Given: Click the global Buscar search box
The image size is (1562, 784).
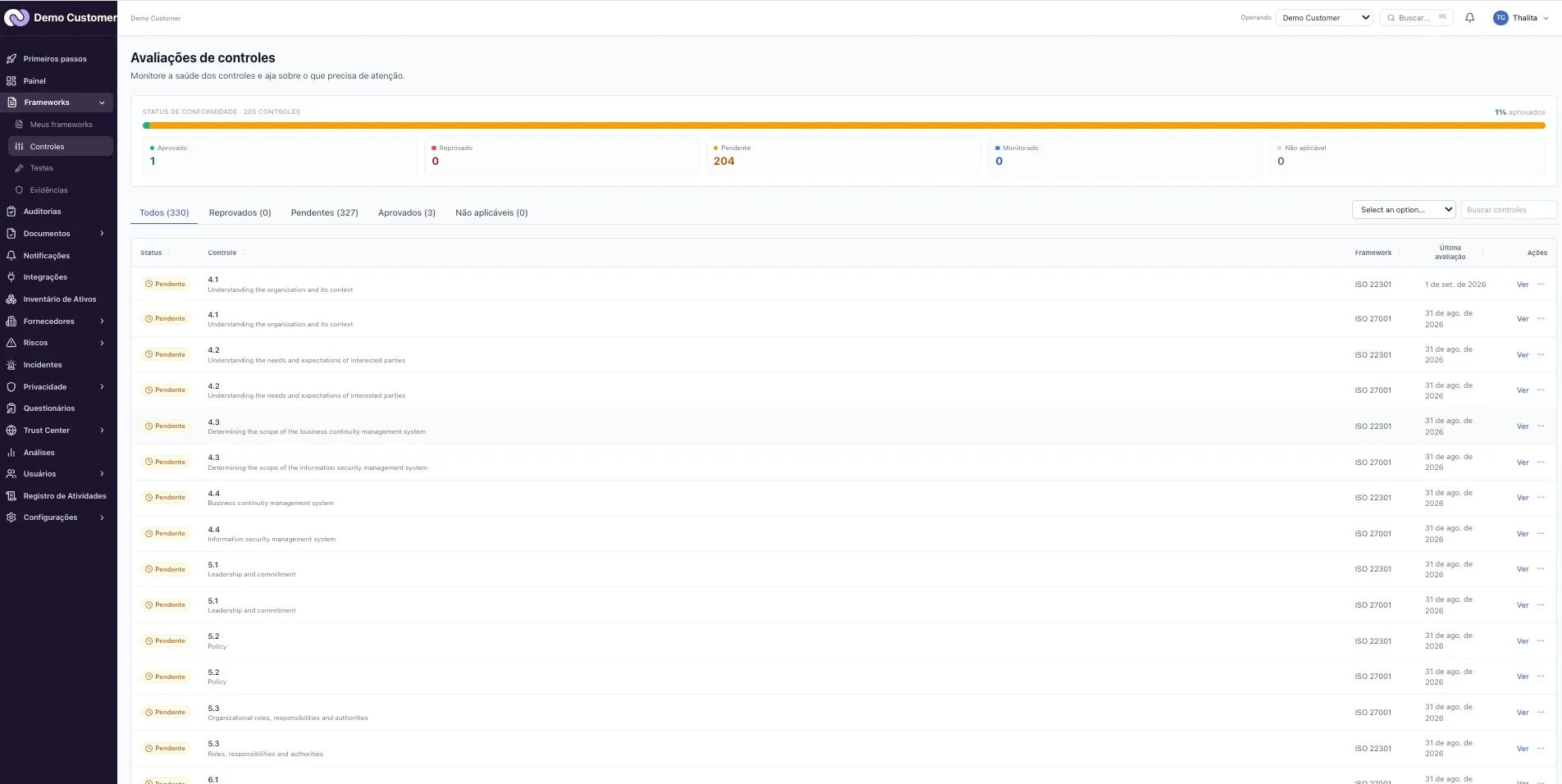Looking at the screenshot, I should pyautogui.click(x=1416, y=17).
